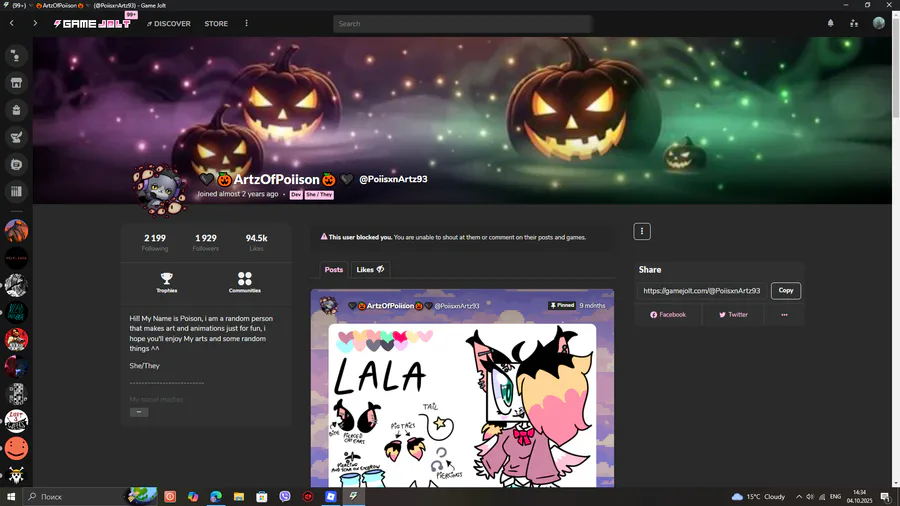Open the top navigation more-options dots
Screen dimensions: 900x506
(x=247, y=24)
